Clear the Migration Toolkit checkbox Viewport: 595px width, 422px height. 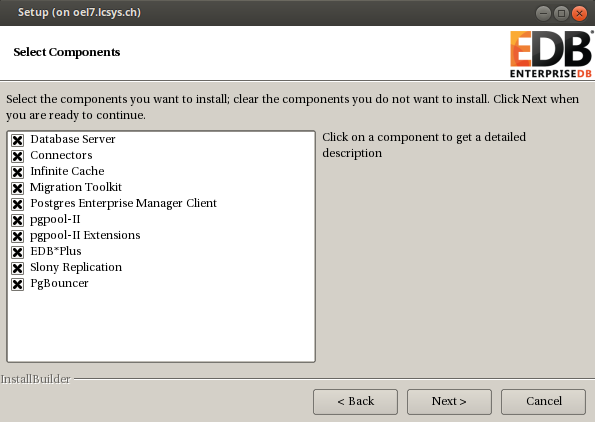pyautogui.click(x=17, y=188)
